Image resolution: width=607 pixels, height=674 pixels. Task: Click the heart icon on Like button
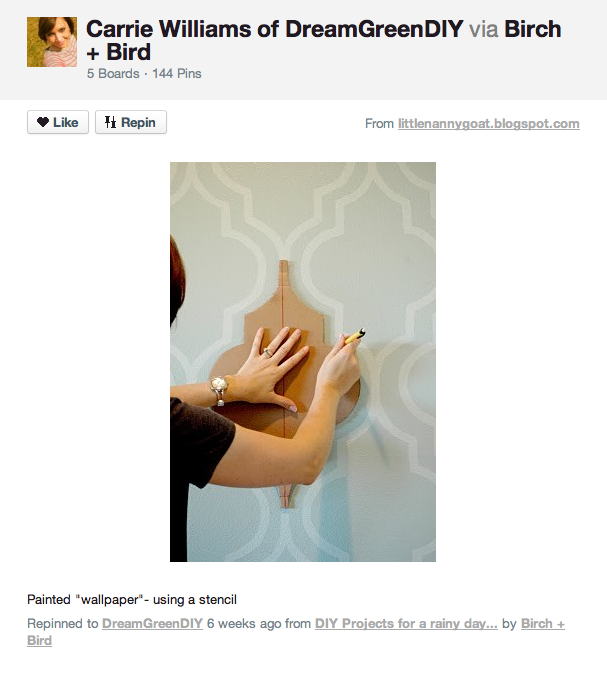[43, 122]
